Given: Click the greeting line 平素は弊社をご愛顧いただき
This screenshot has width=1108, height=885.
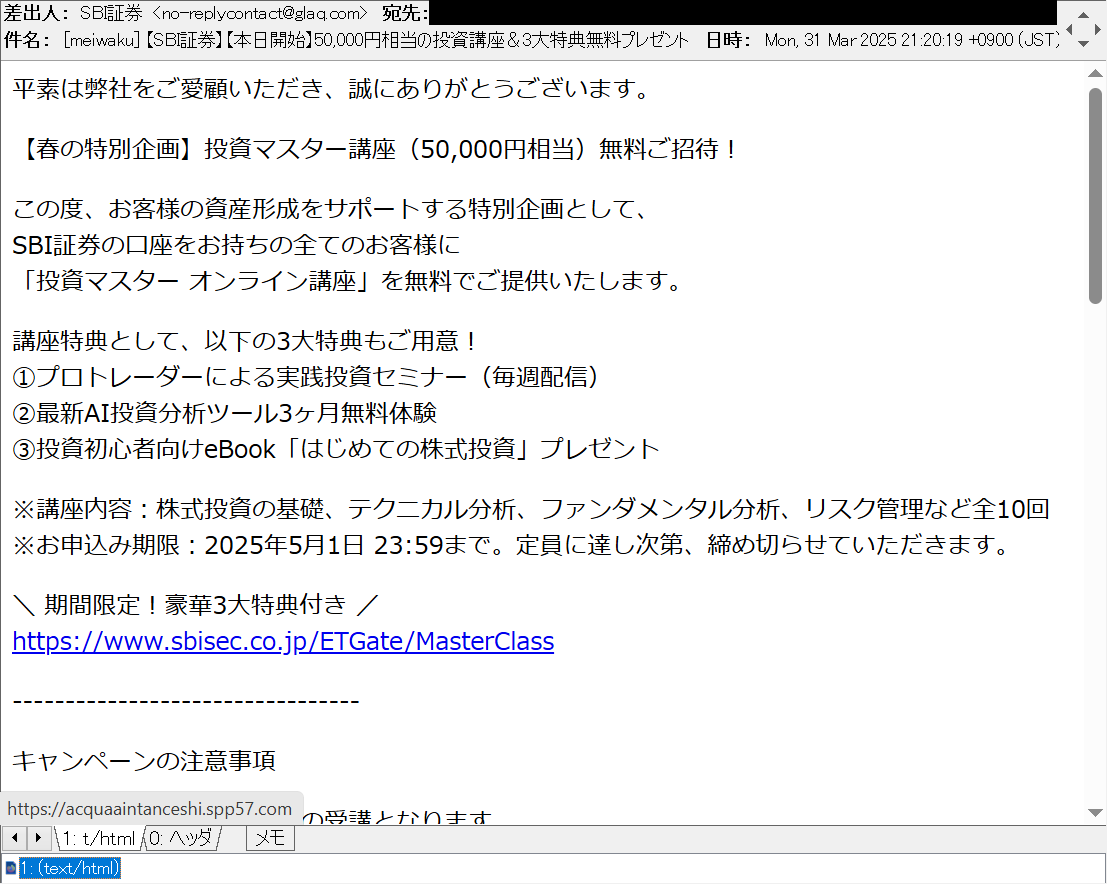Looking at the screenshot, I should (331, 89).
